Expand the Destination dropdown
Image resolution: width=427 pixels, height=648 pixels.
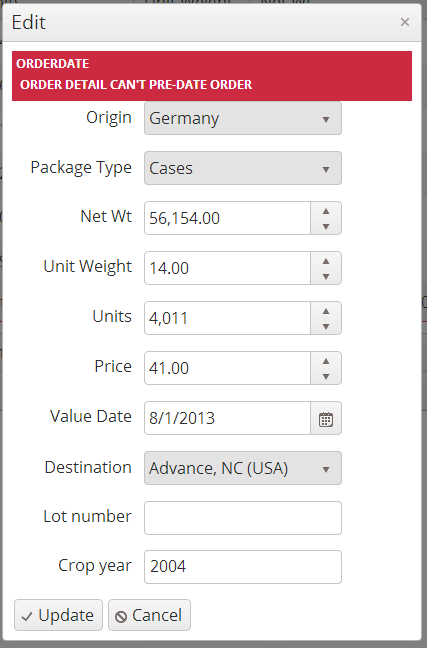tap(243, 468)
